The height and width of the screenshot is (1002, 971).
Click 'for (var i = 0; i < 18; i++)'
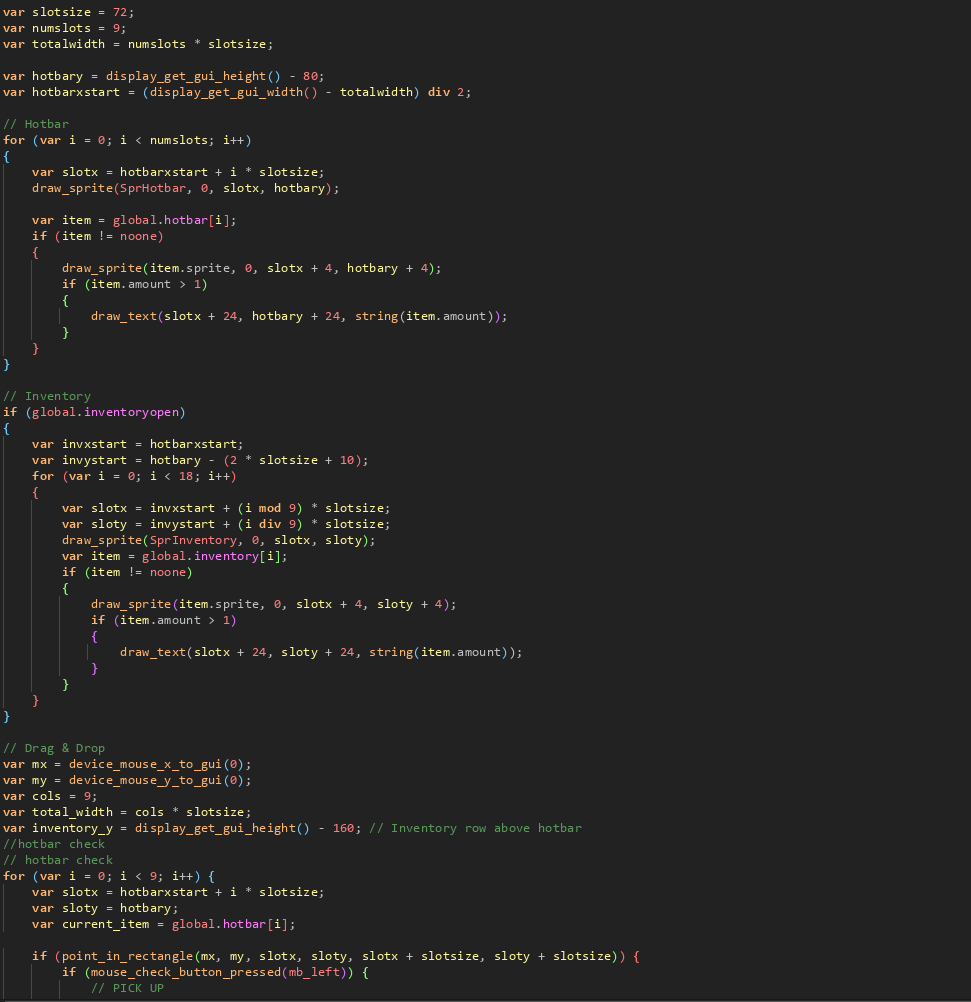[x=134, y=476]
